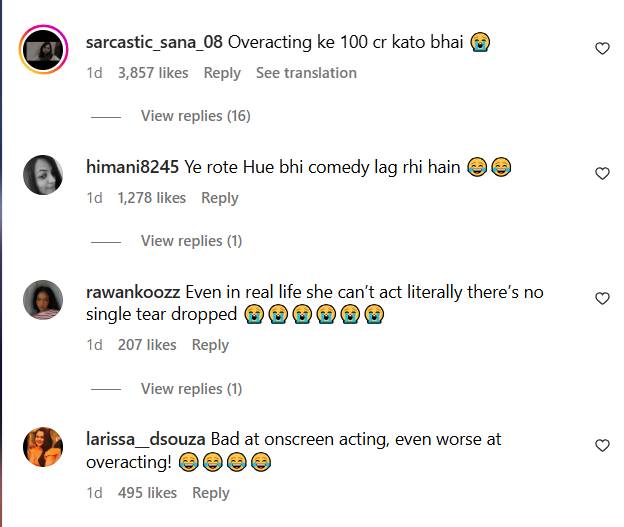The width and height of the screenshot is (624, 527).
Task: Open sarcastic_sana_08's profile picture
Action: pos(44,50)
